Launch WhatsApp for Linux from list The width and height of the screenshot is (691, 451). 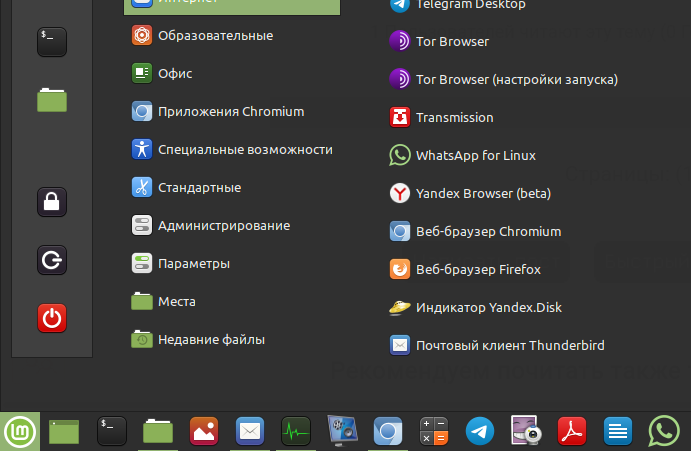coord(463,155)
